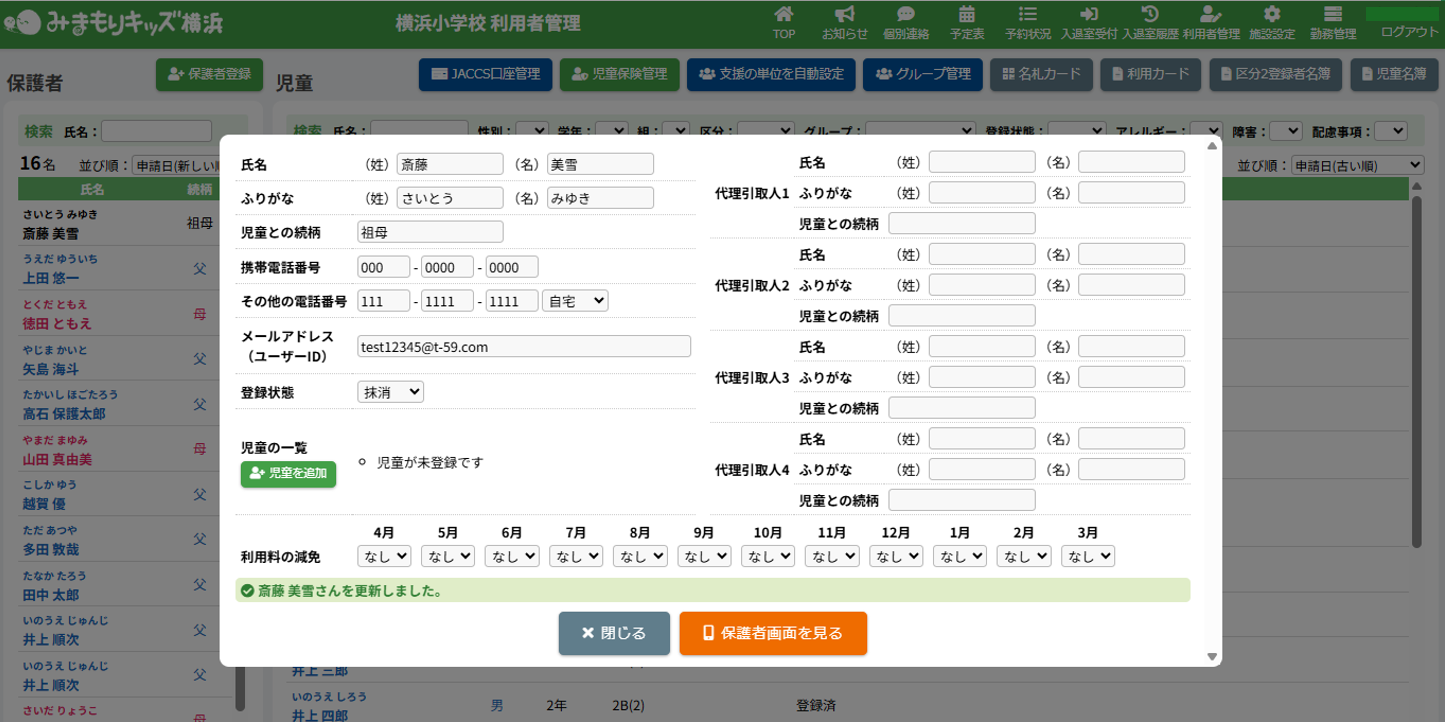Viewport: 1445px width, 722px height.
Task: Click the 児童との続柄 field containing 祖母
Action: (430, 232)
